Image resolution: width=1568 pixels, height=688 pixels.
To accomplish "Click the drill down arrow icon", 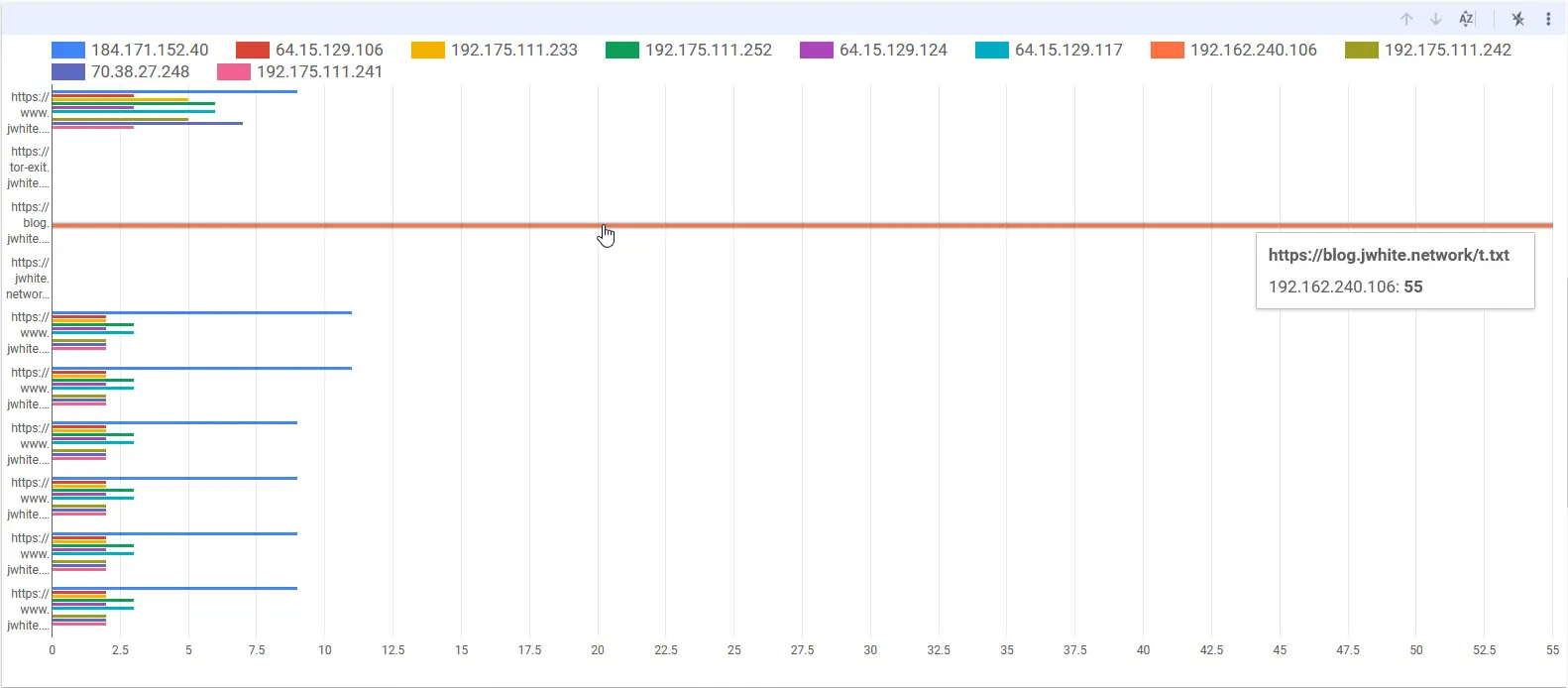I will (x=1435, y=19).
